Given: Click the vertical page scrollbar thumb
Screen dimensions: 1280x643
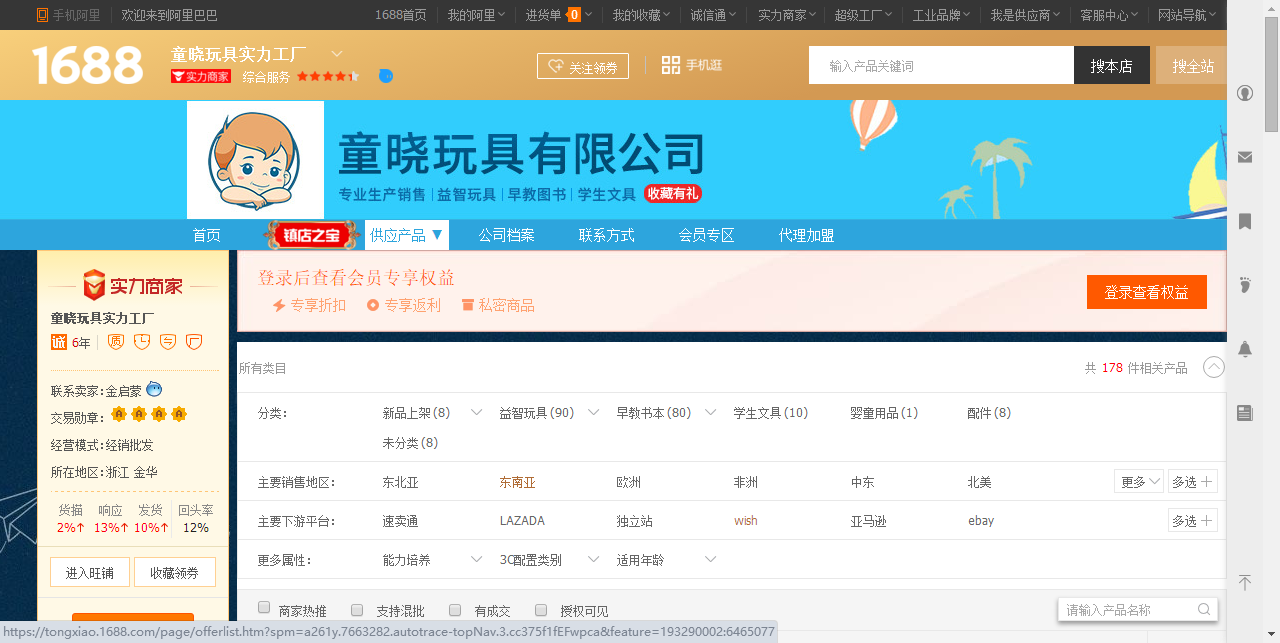Looking at the screenshot, I should pyautogui.click(x=1271, y=73).
